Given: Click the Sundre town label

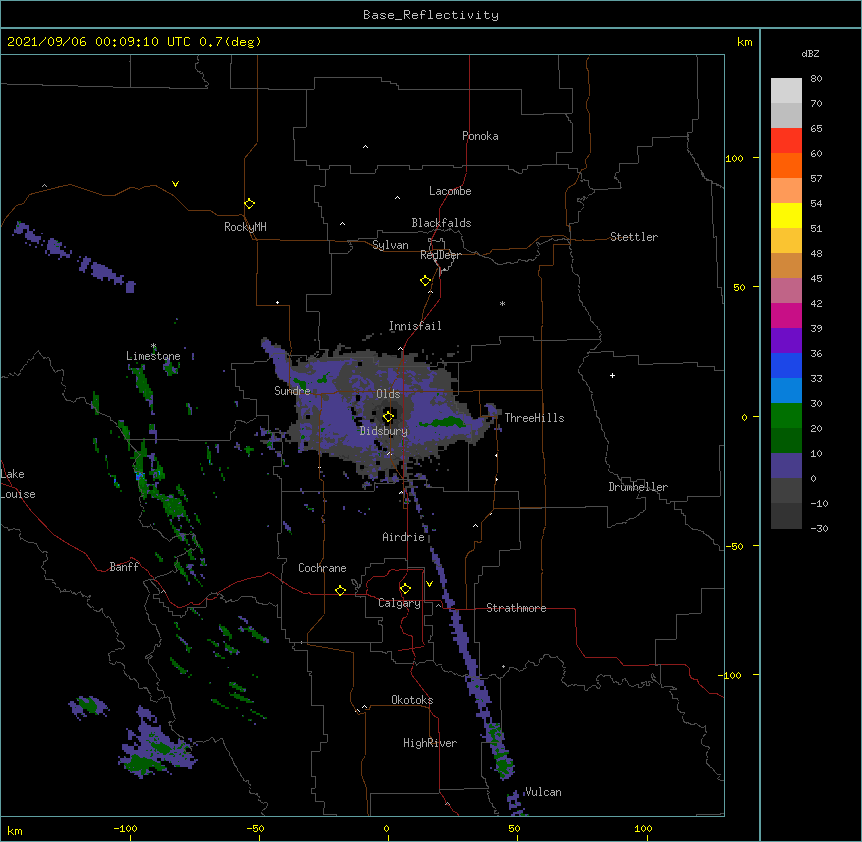Looking at the screenshot, I should (x=292, y=391).
